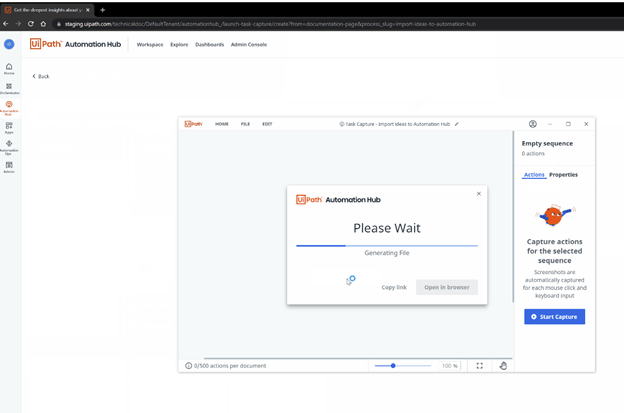Image resolution: width=624 pixels, height=413 pixels.
Task: Click the actions per document info icon
Action: (188, 366)
